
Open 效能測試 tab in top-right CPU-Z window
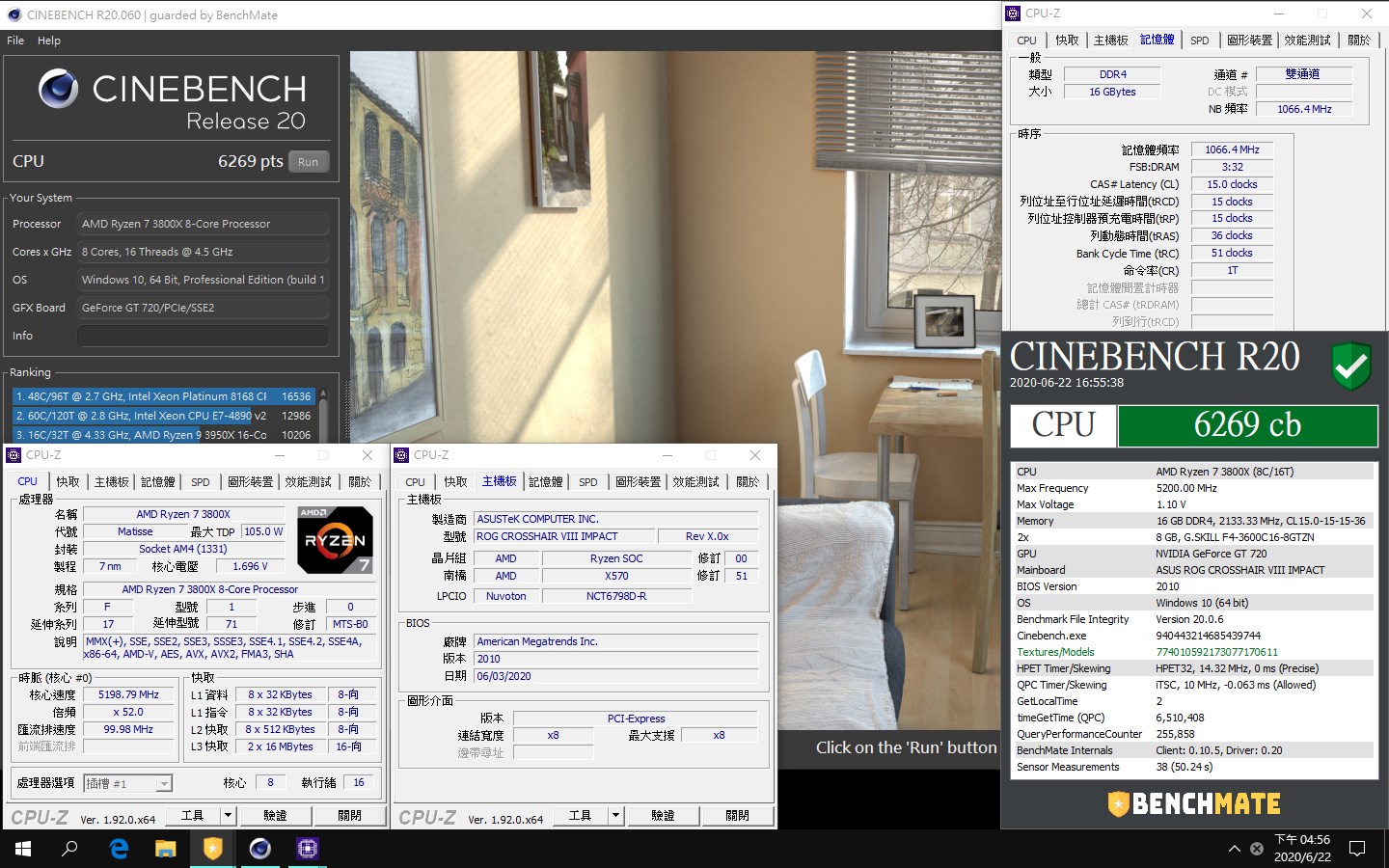(1308, 40)
